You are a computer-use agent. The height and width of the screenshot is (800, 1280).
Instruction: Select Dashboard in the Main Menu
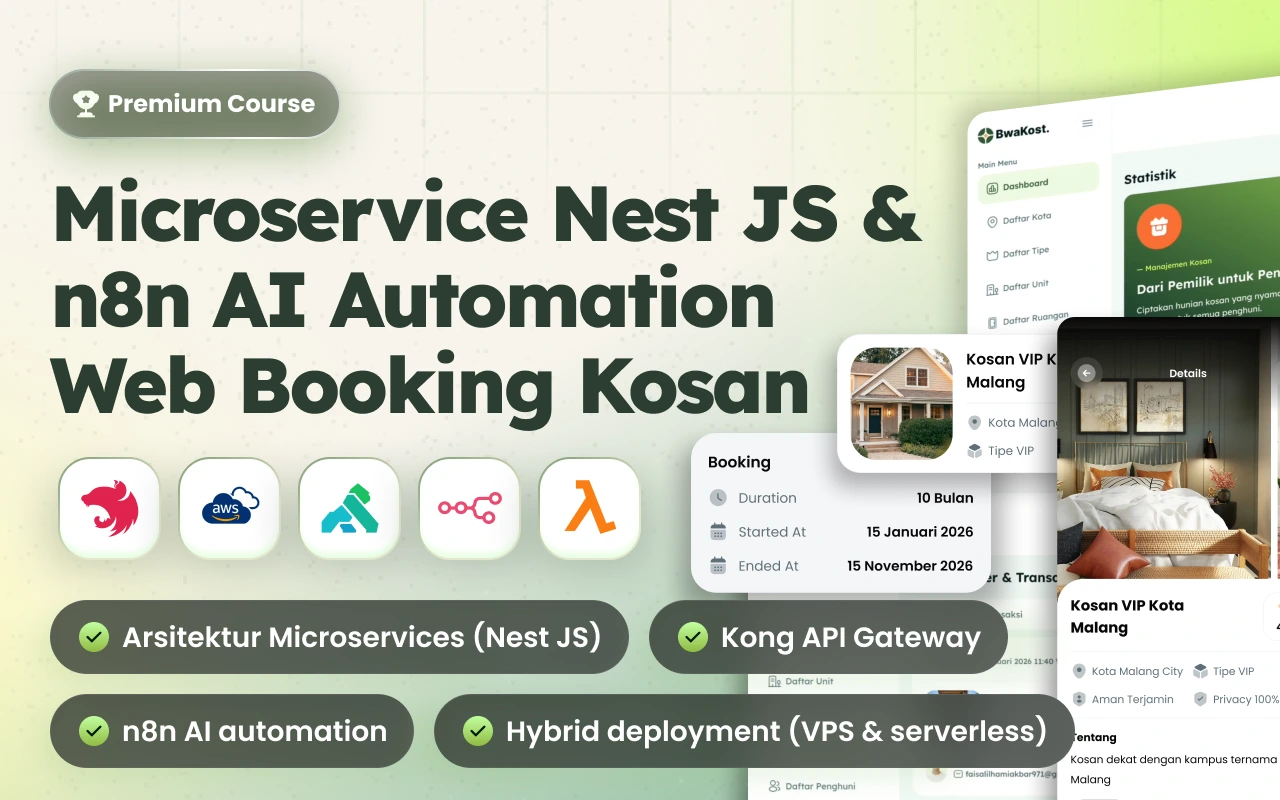tap(1022, 184)
